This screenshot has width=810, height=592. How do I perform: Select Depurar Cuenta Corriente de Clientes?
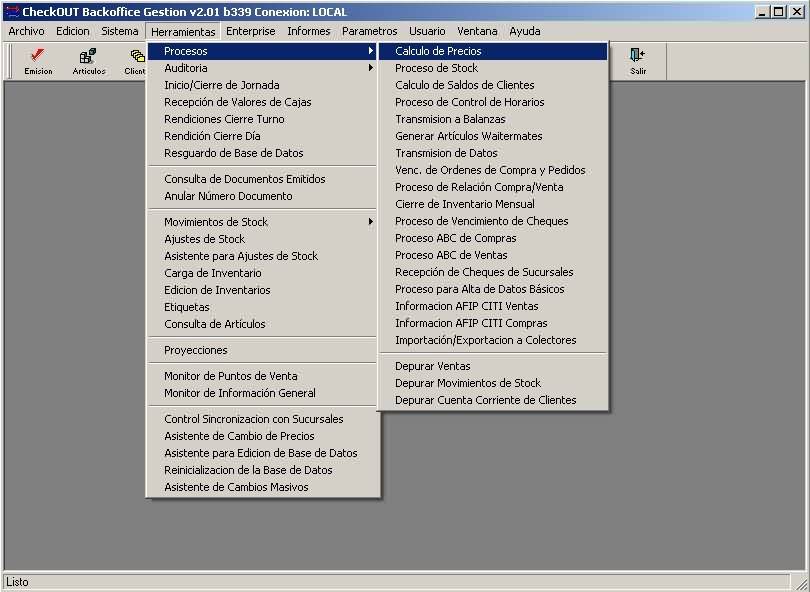(x=493, y=401)
